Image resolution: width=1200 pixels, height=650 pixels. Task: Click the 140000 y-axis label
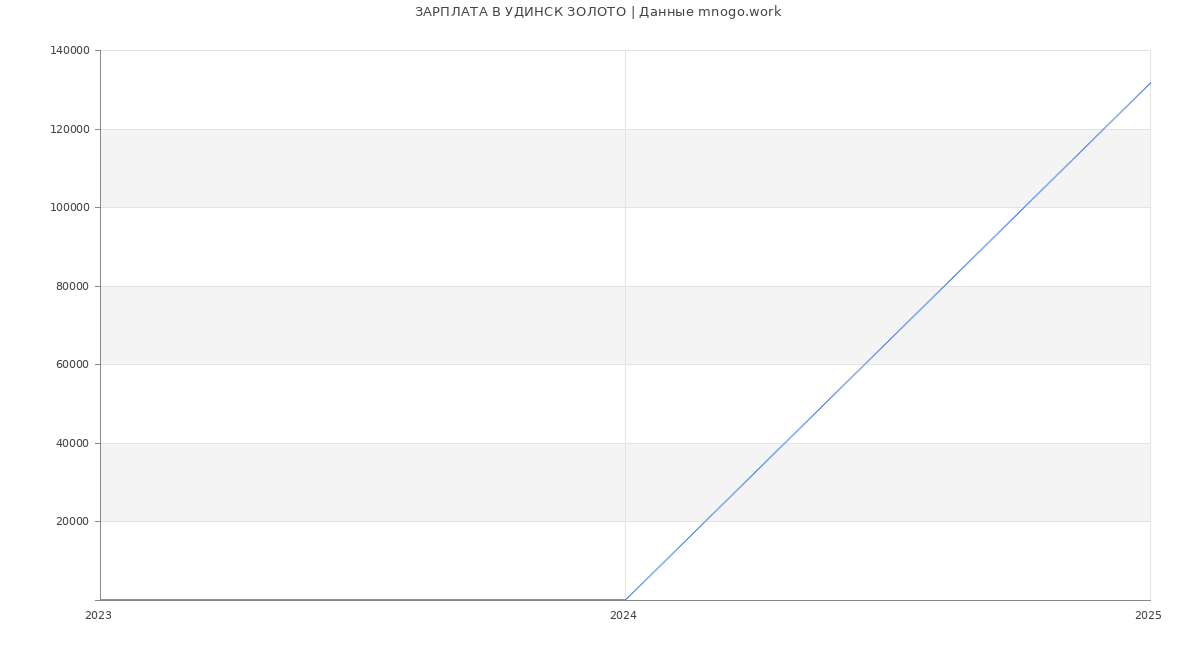69,51
